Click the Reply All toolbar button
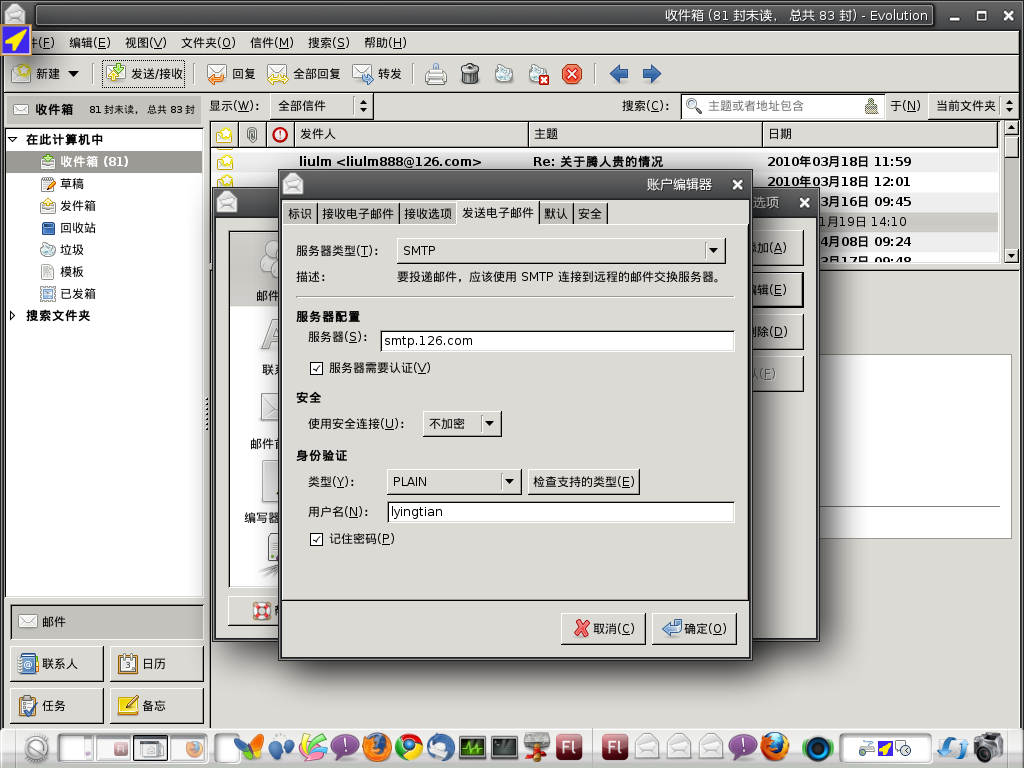The image size is (1024, 768). pyautogui.click(x=304, y=74)
